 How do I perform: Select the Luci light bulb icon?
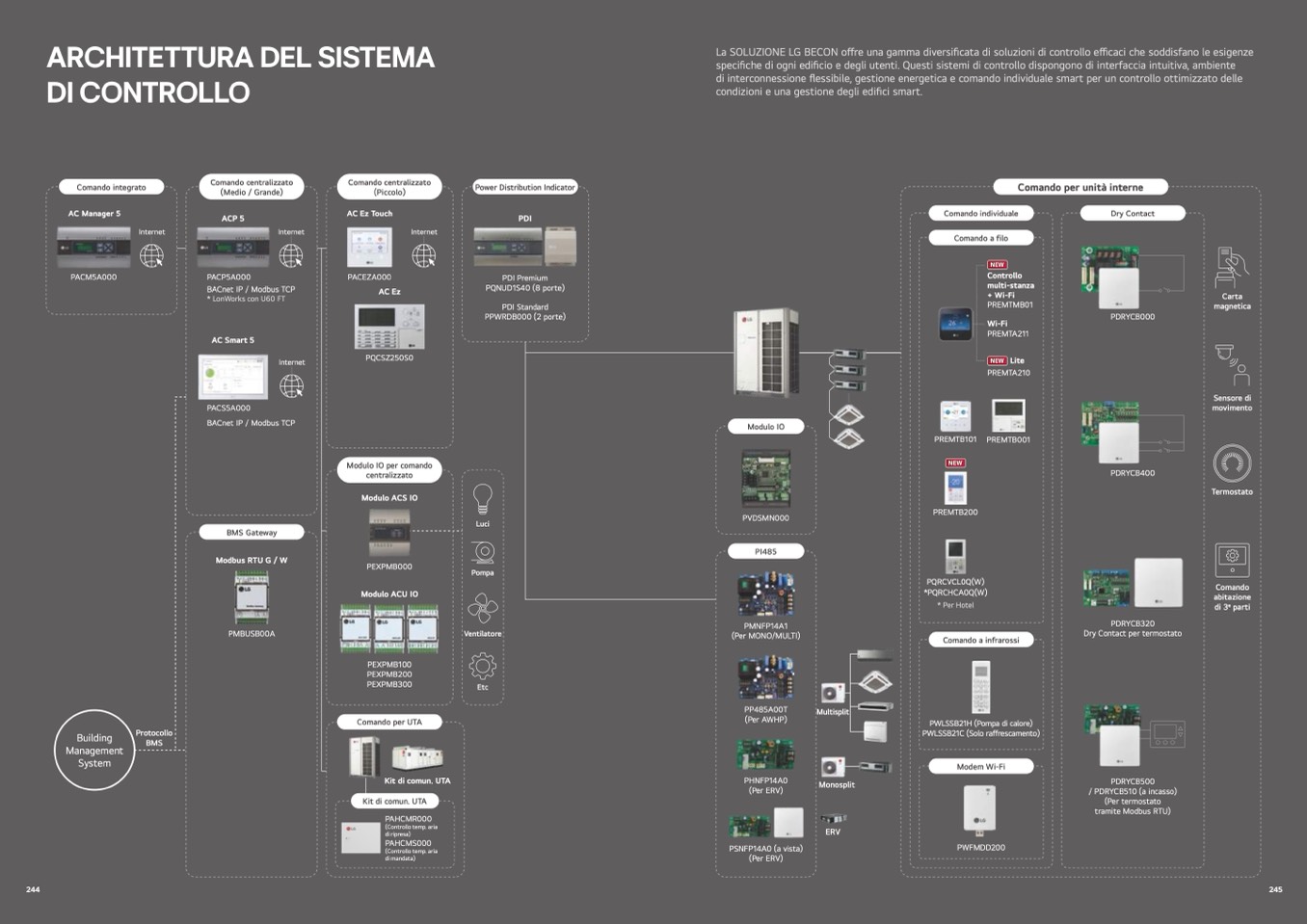tap(483, 499)
